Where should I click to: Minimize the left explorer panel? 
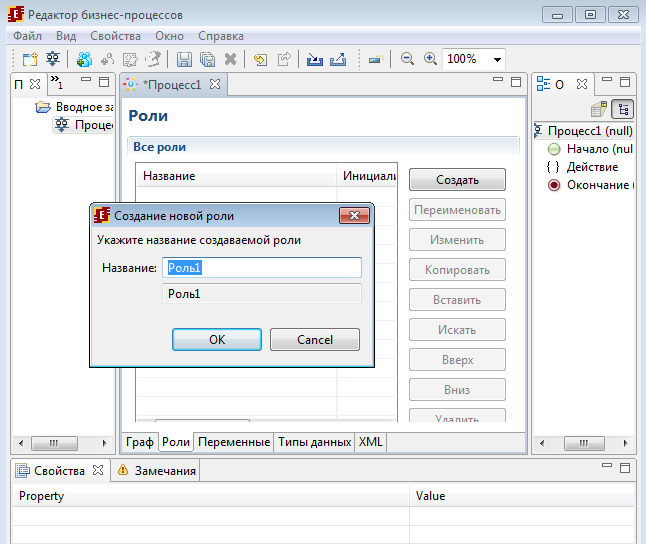click(x=86, y=79)
